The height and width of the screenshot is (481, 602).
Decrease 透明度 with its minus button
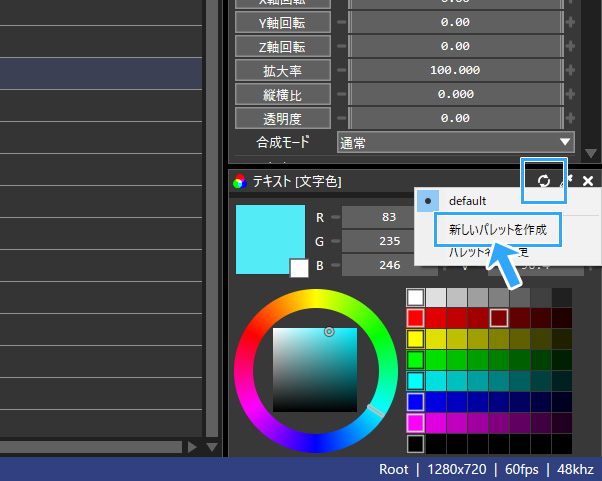(x=341, y=118)
